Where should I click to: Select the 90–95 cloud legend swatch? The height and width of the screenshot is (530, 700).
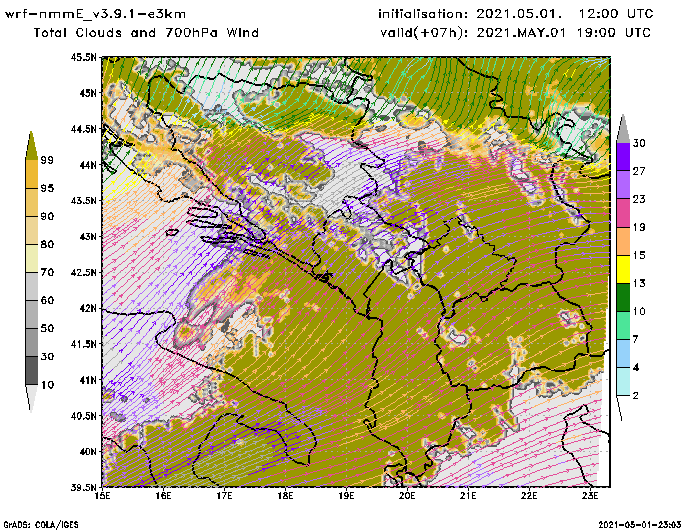coord(32,202)
